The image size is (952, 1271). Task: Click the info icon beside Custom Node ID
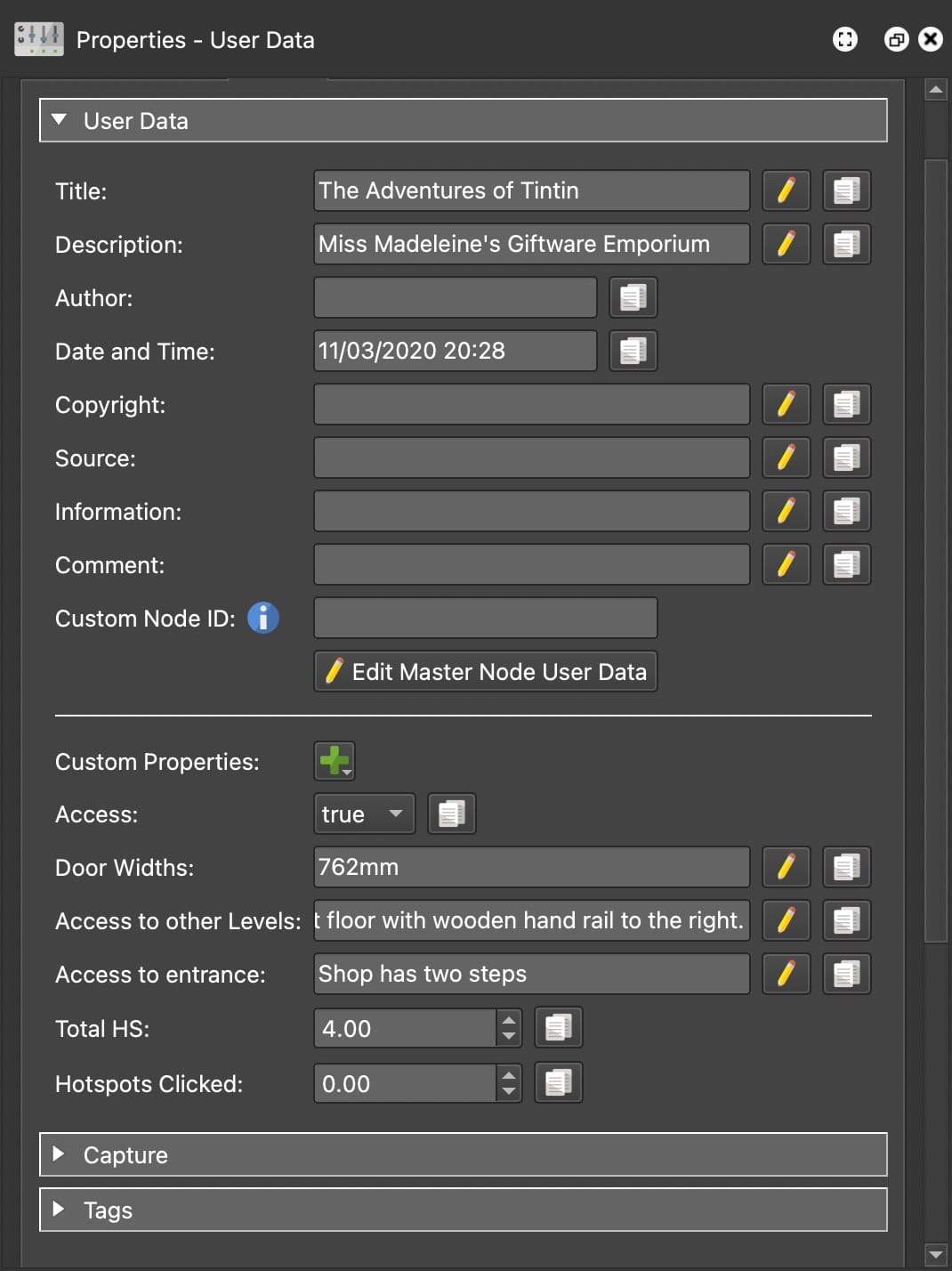tap(262, 618)
